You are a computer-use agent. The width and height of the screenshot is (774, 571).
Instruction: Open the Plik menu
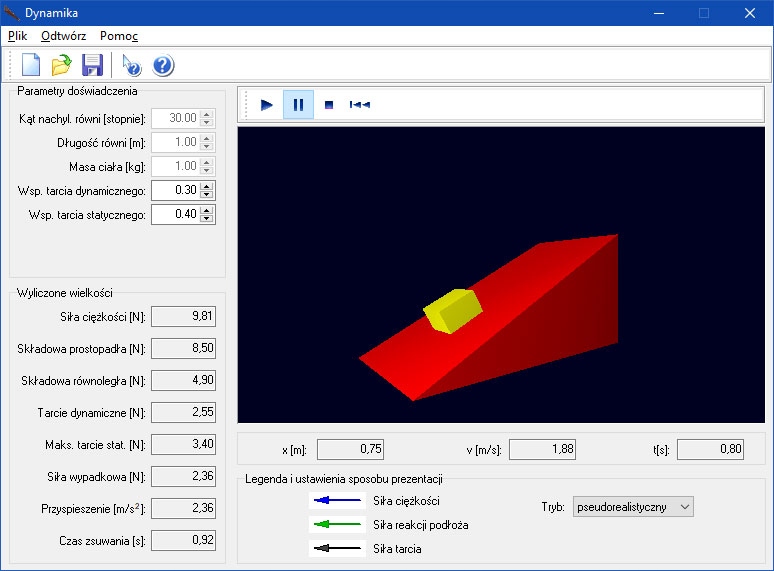pos(18,35)
